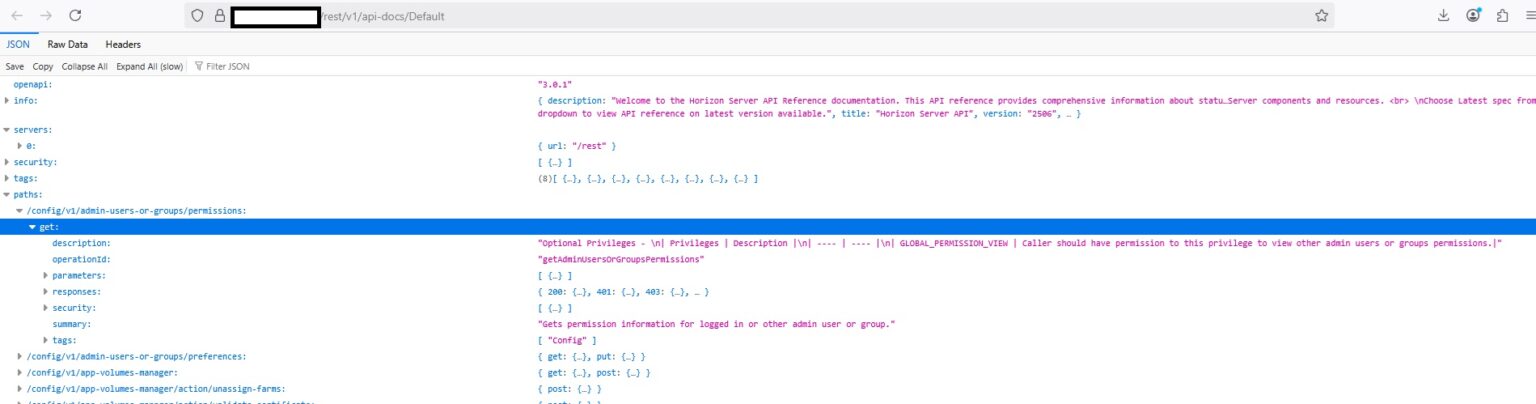Click the { post: {…} } unassign-farms value
The image size is (1536, 404).
(x=570, y=388)
